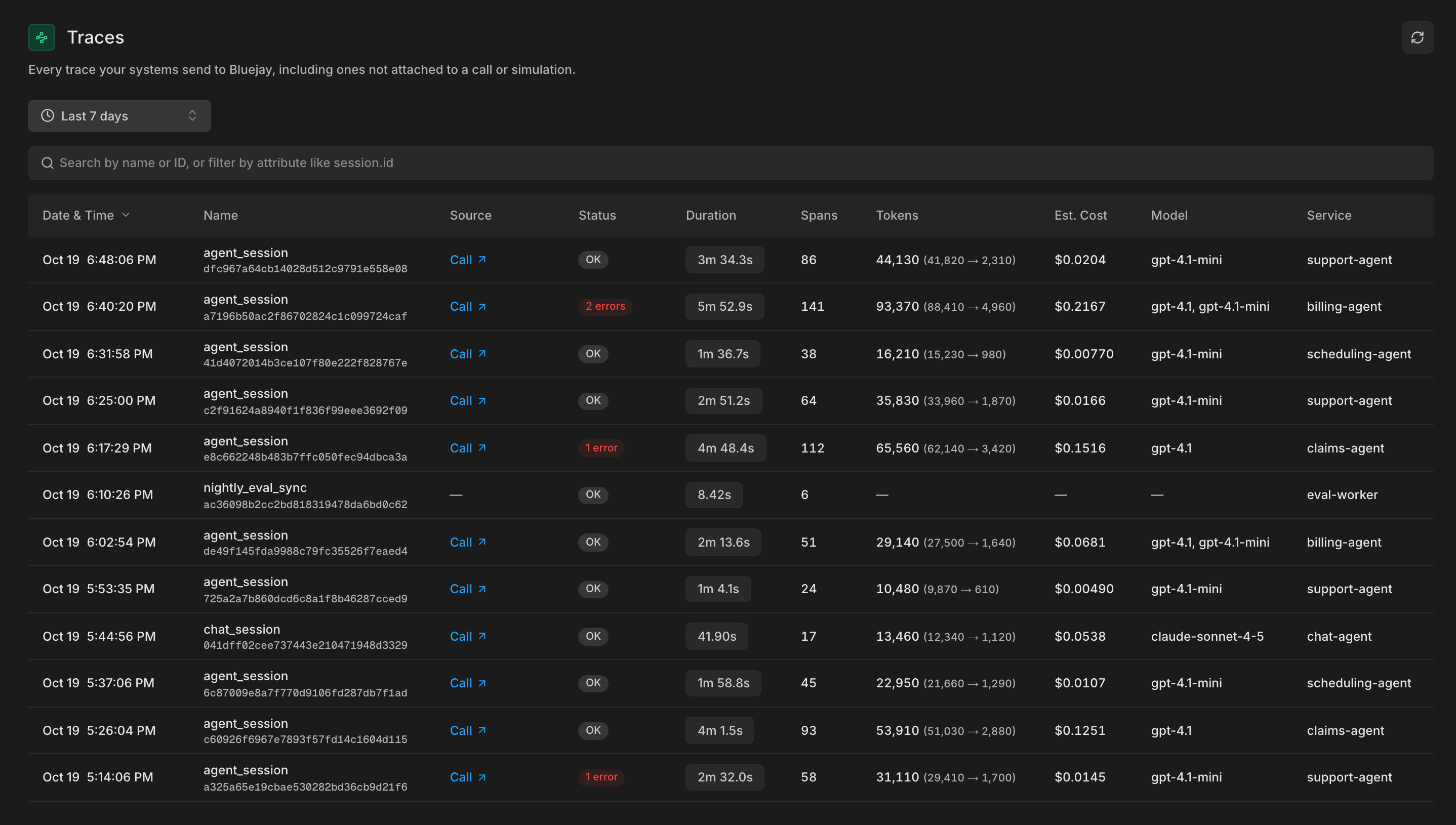Click the chat-agent service cell
1456x825 pixels.
click(1339, 636)
